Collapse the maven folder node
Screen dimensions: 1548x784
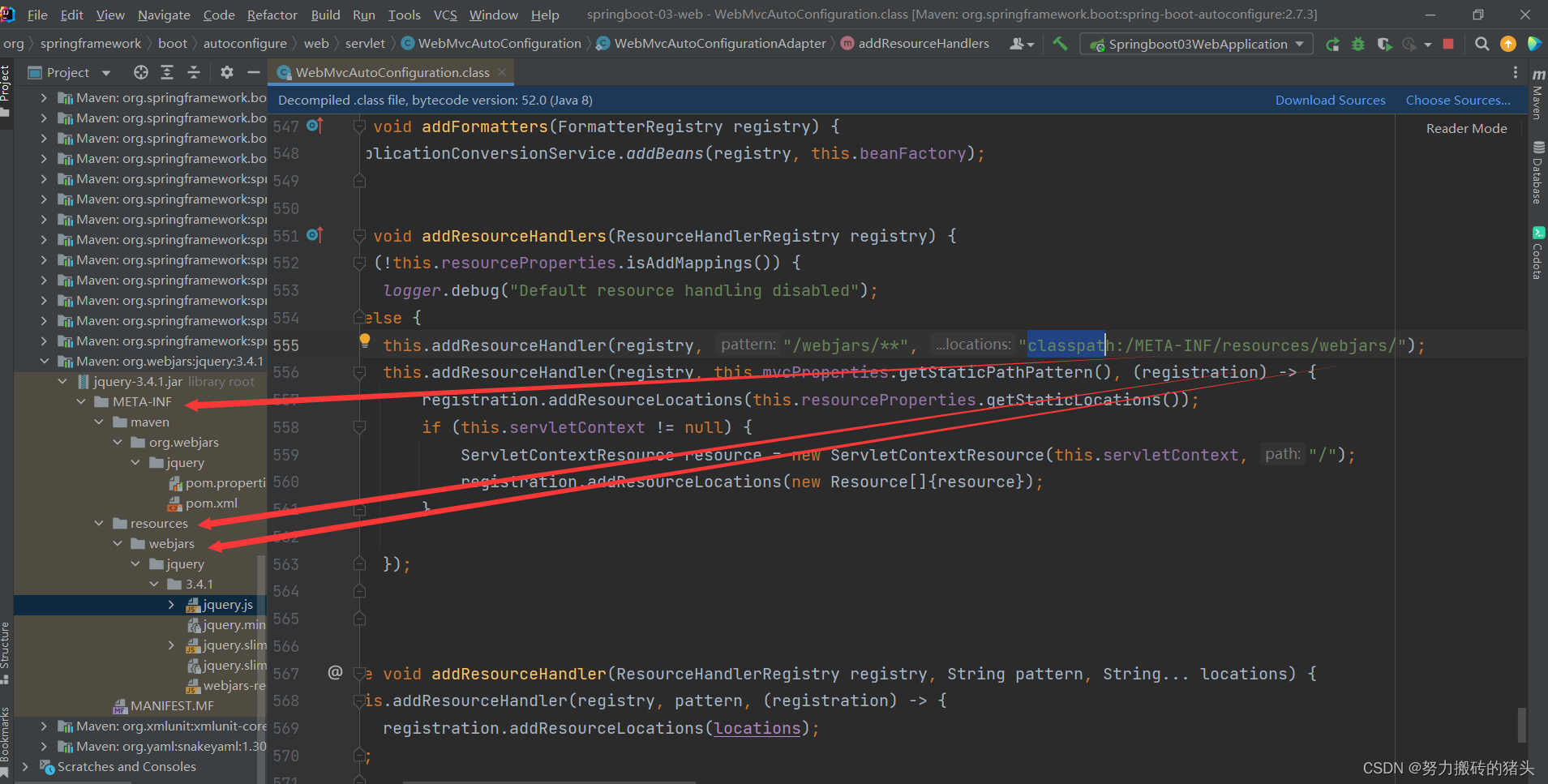[x=99, y=422]
